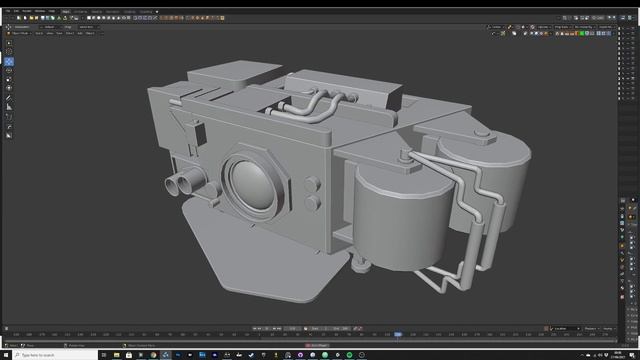Activate the Move tool in left toolbar
The width and height of the screenshot is (640, 360).
[9, 61]
